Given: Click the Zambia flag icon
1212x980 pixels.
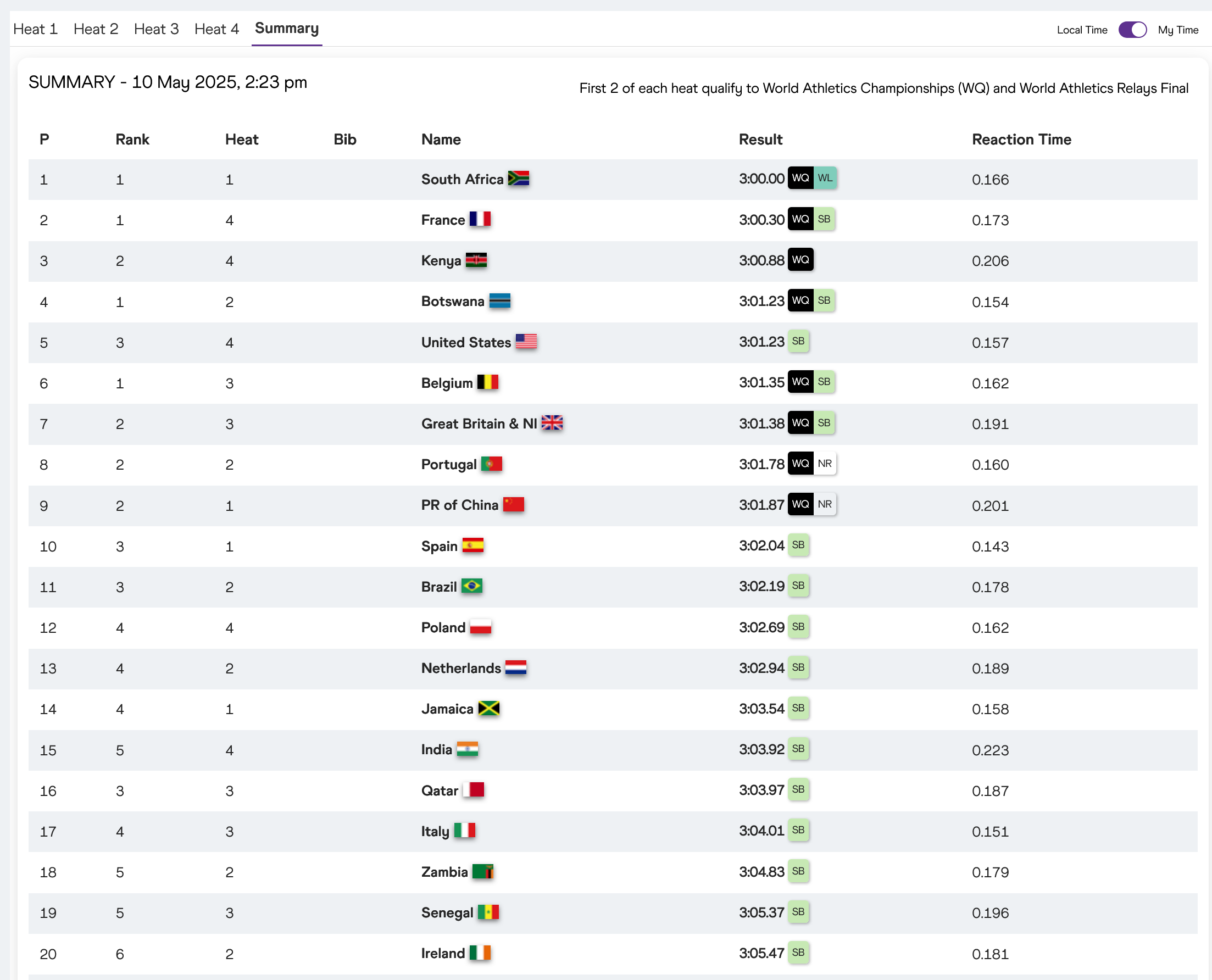Looking at the screenshot, I should tap(482, 871).
